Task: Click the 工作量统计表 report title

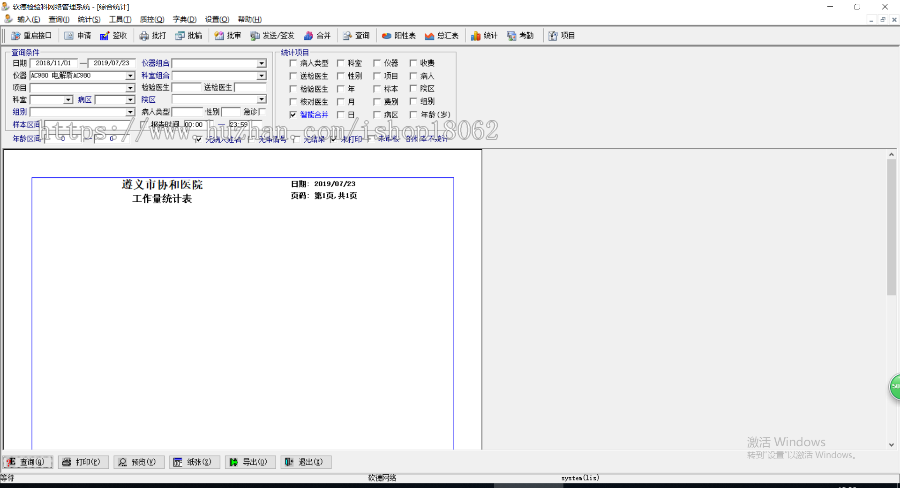Action: point(162,199)
